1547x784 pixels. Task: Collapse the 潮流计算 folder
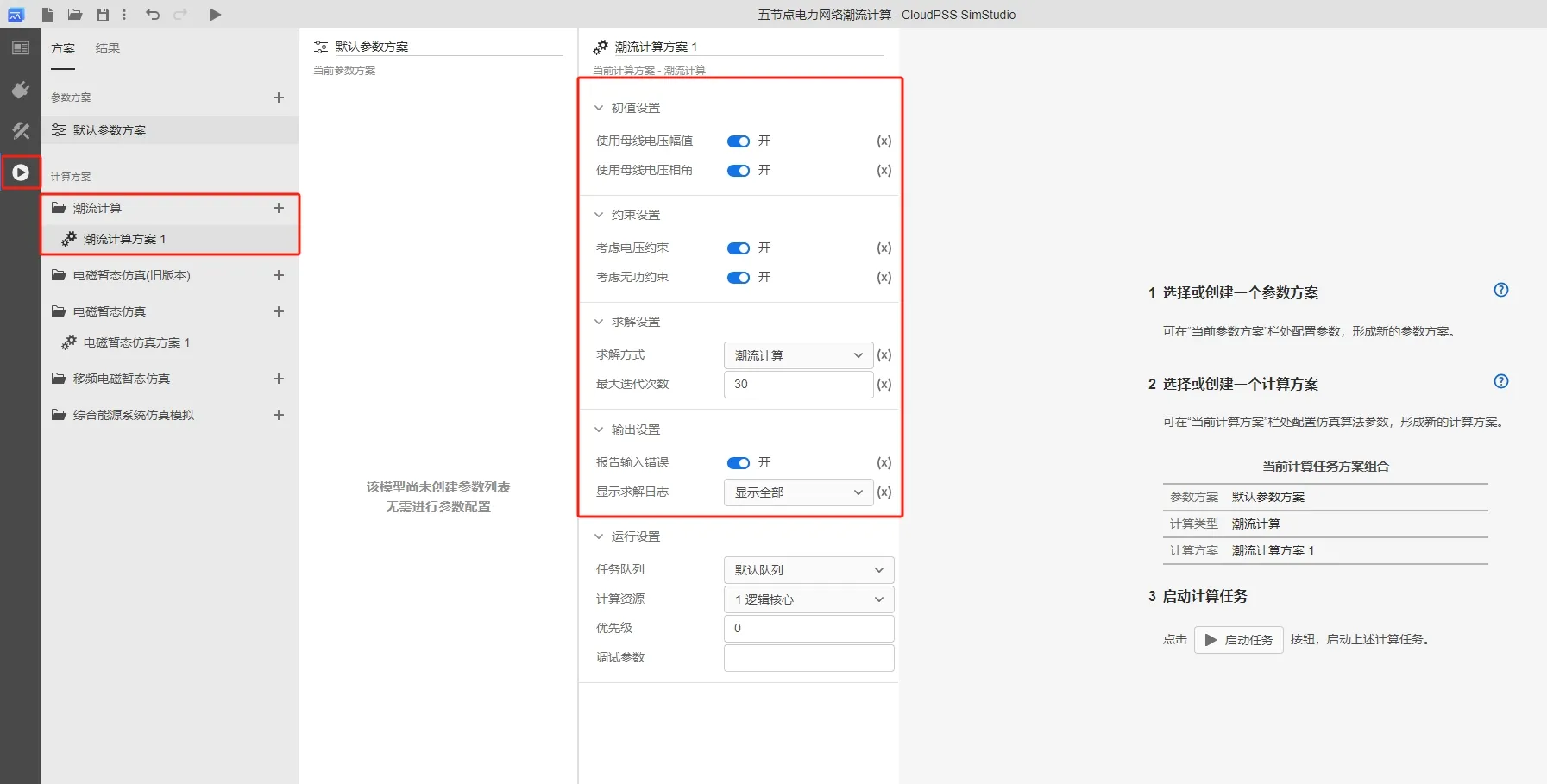[59, 208]
